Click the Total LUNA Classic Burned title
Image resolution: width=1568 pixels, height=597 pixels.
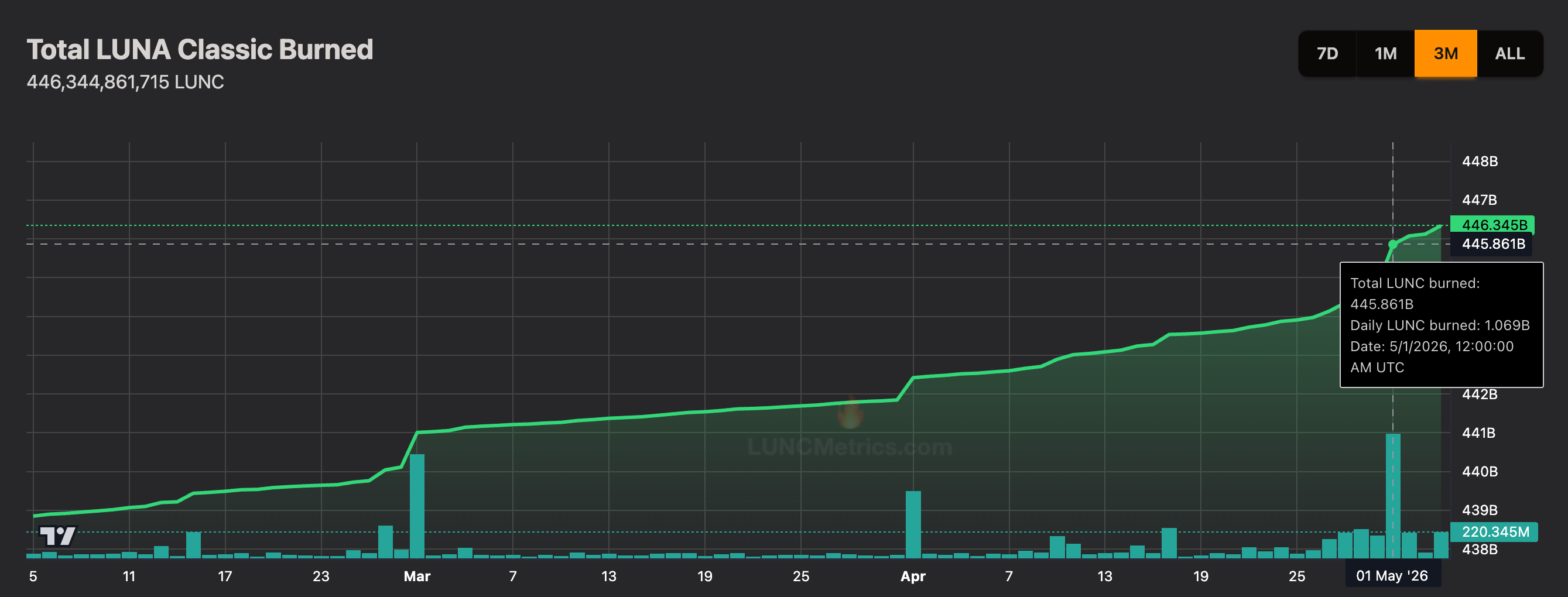[x=200, y=49]
